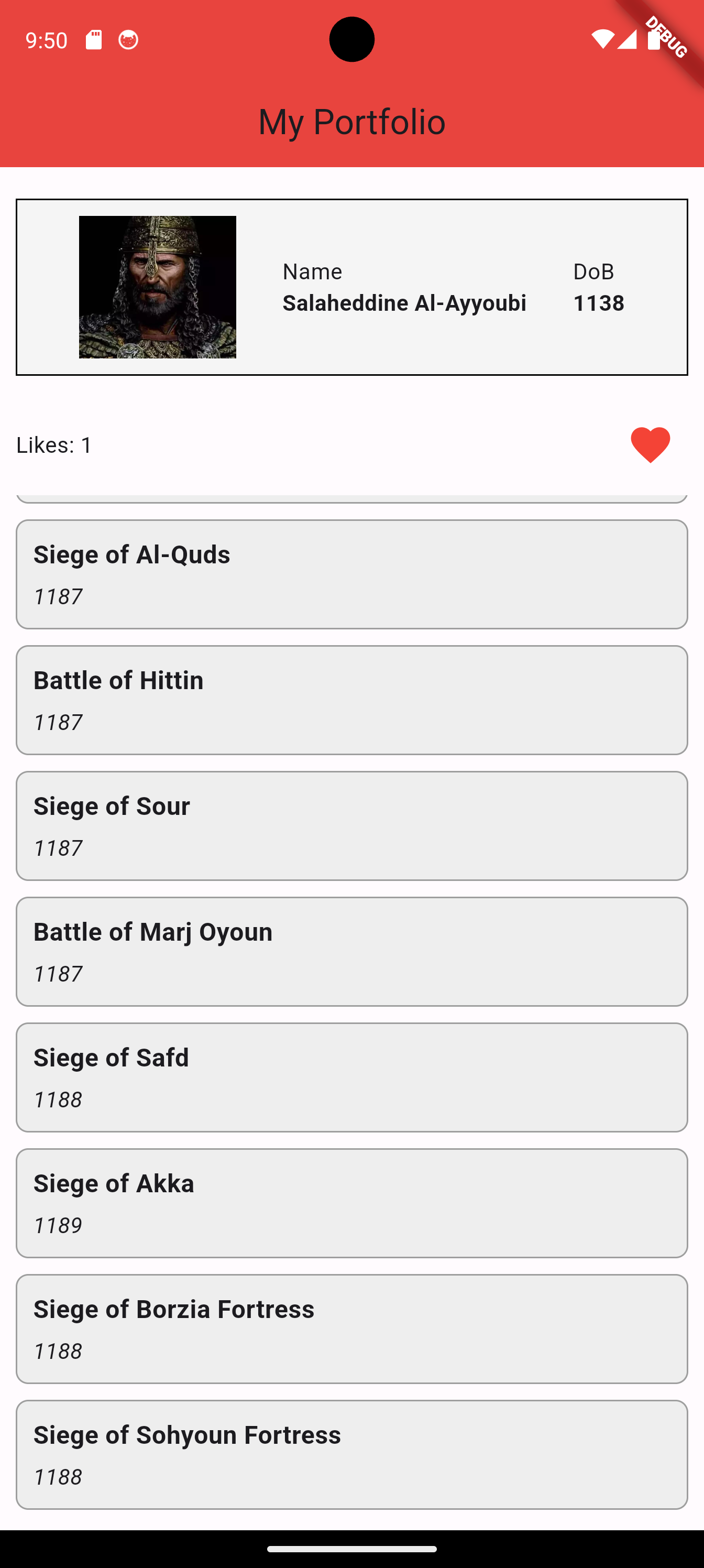This screenshot has width=704, height=1568.
Task: Tap the Wi-Fi signal status icon
Action: click(x=602, y=39)
